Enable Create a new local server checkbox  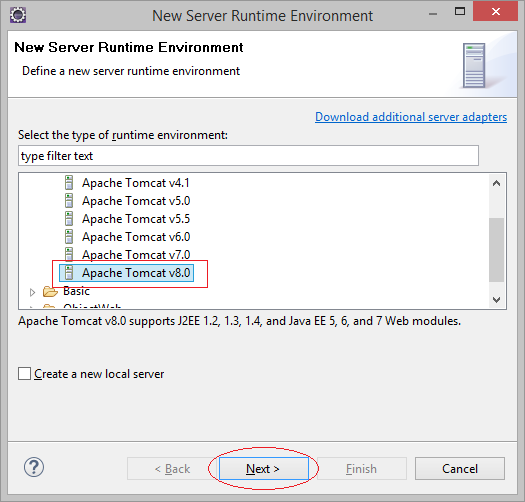[24, 373]
